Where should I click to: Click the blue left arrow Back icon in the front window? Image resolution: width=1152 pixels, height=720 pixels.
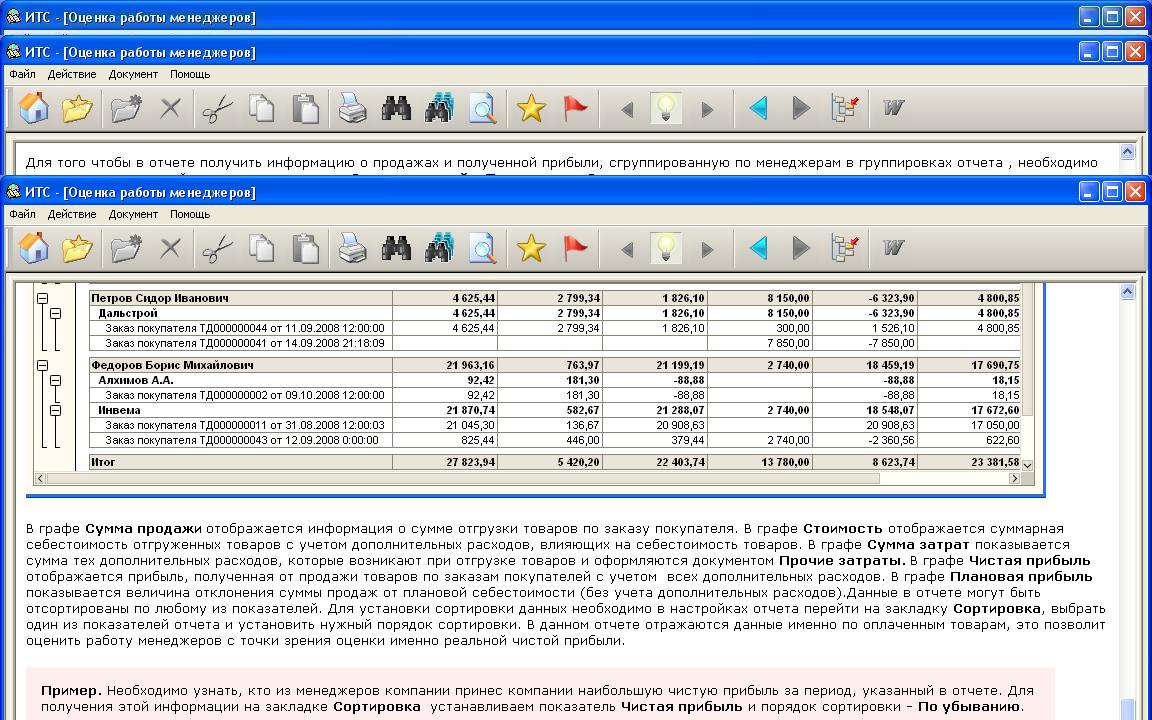[x=758, y=248]
